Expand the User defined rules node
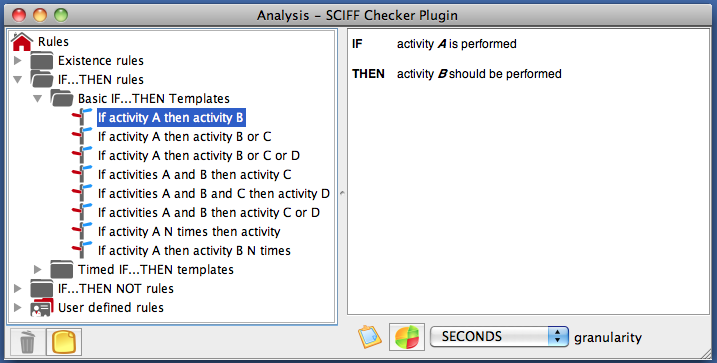 [17, 307]
